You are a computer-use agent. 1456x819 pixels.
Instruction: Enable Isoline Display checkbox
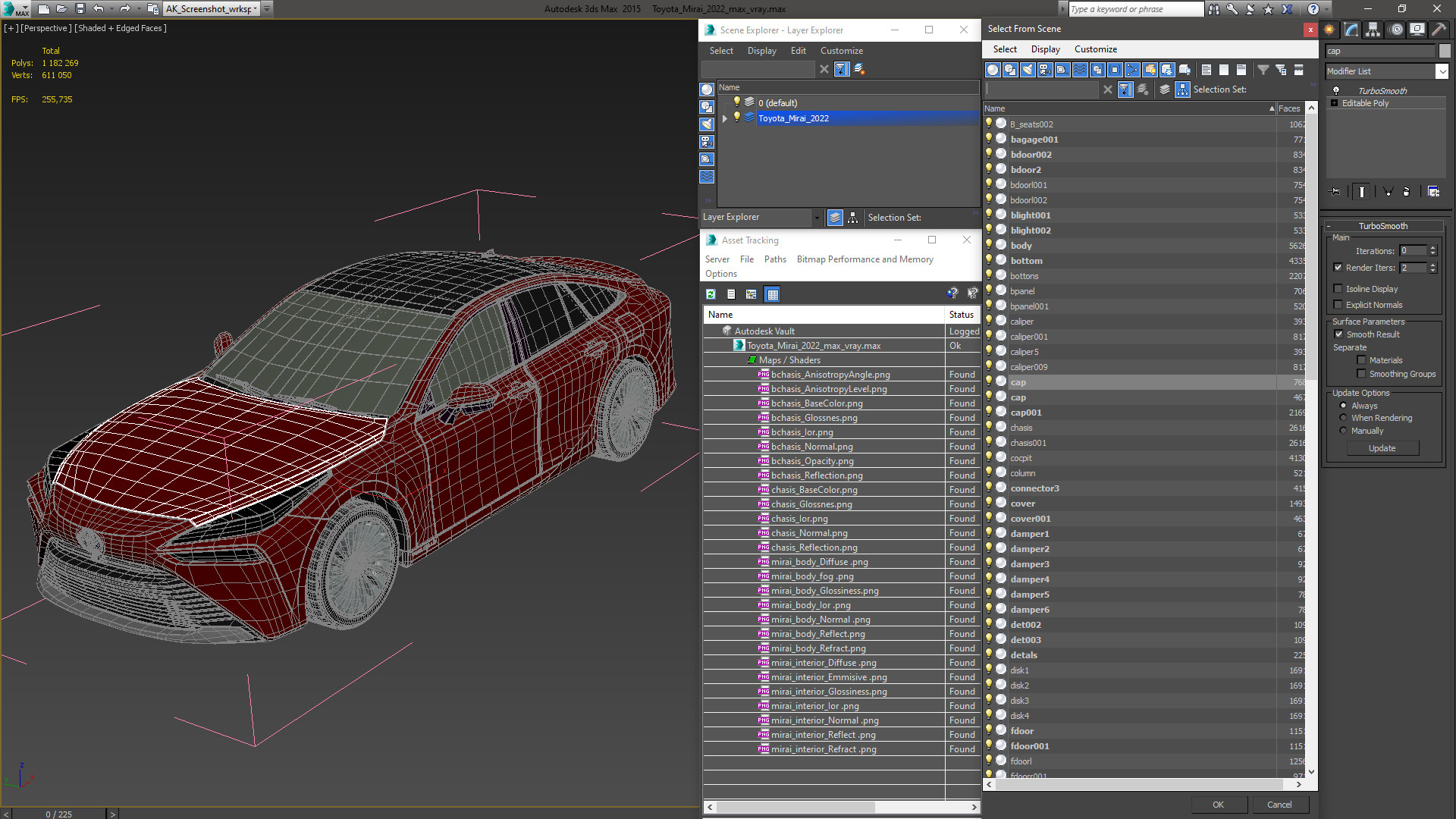(x=1338, y=289)
